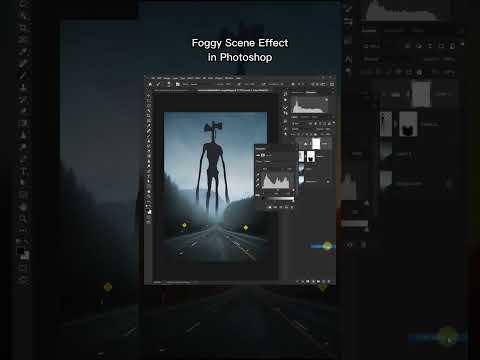The width and height of the screenshot is (480, 360).
Task: Open the Filter menu in Photoshop
Action: tap(198, 78)
